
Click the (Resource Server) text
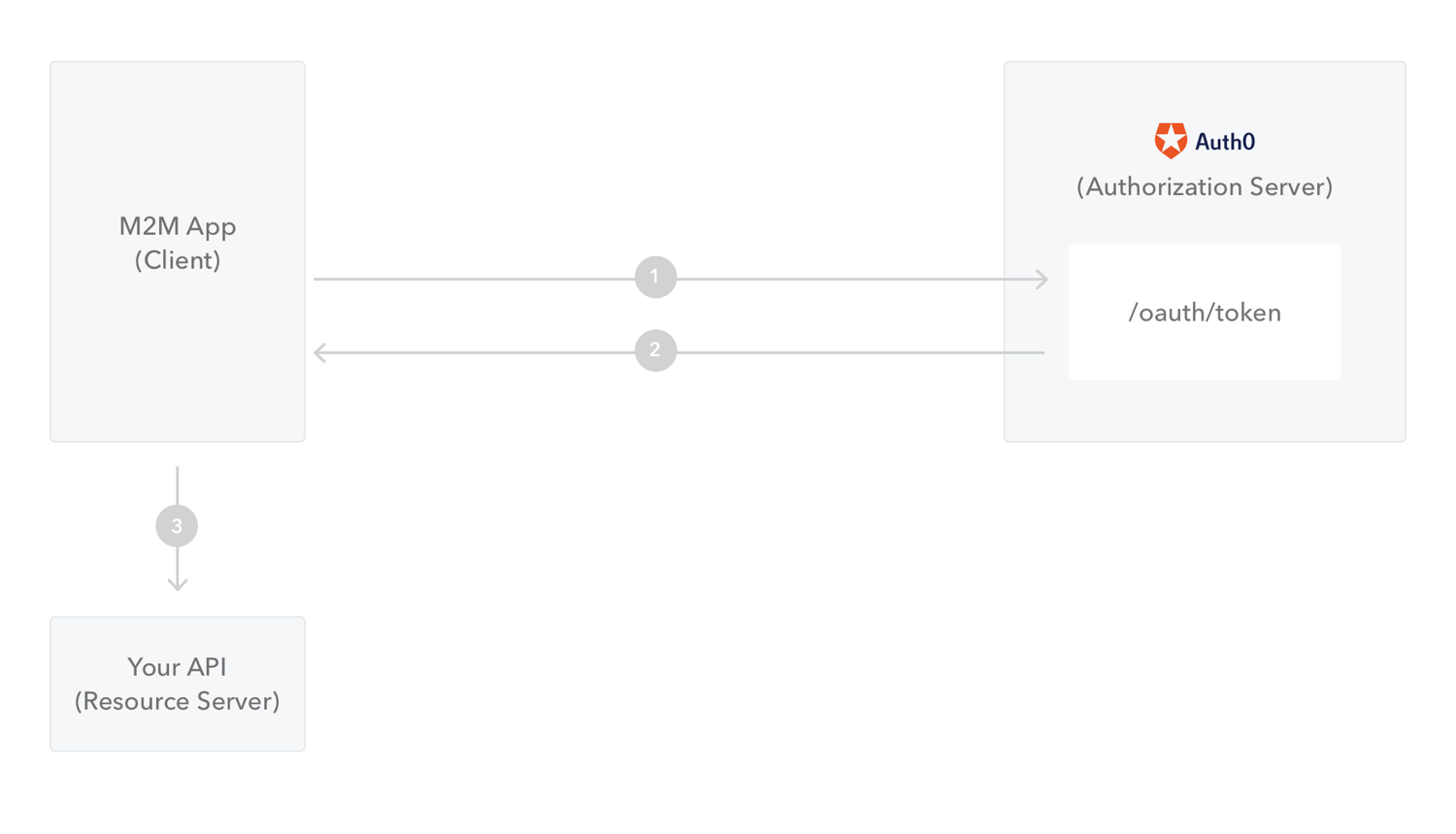click(x=178, y=701)
